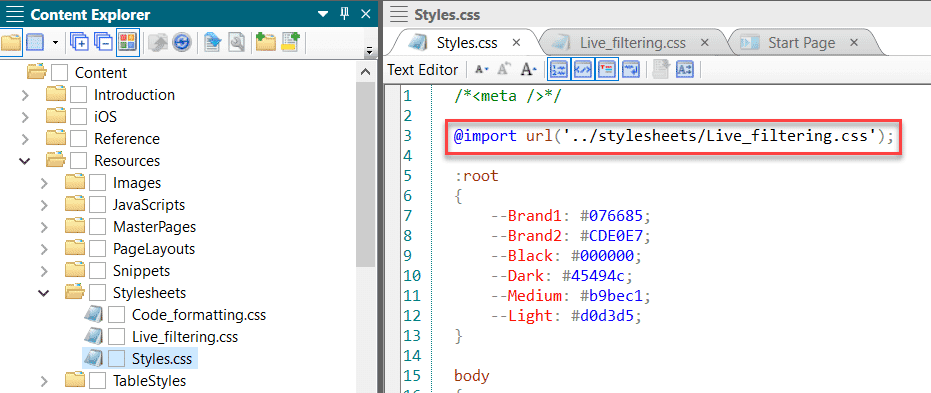This screenshot has height=393, width=931.
Task: Expand the JavaScripts folder
Action: (x=44, y=205)
